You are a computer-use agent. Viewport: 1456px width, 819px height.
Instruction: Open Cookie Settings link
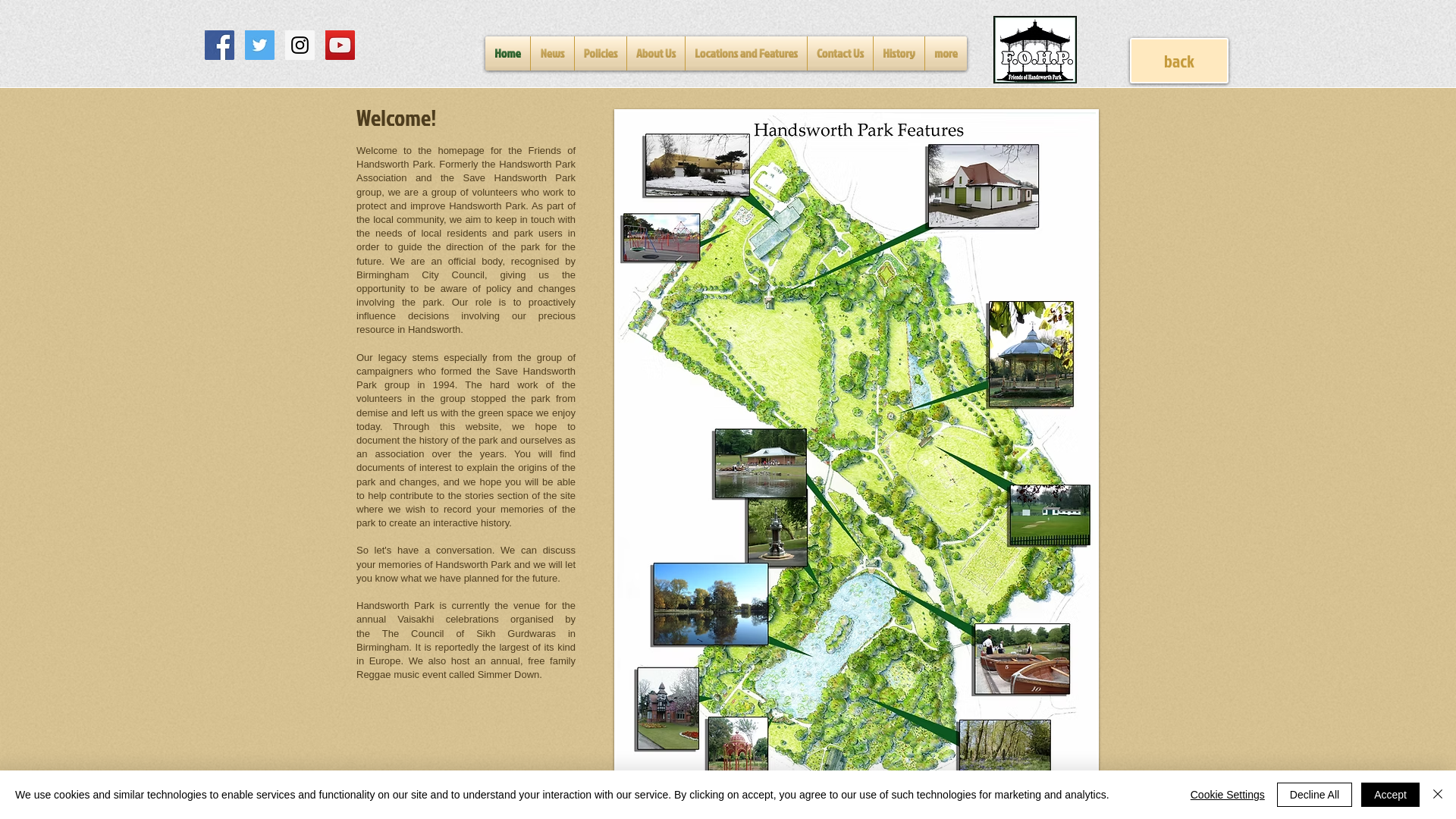point(1227,795)
